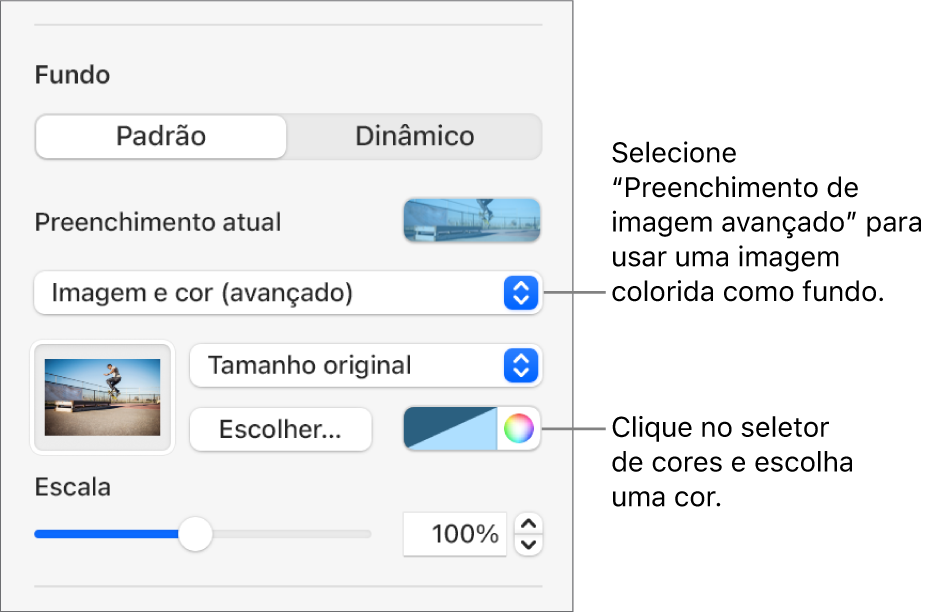Click the Escala label
Image resolution: width=926 pixels, height=614 pixels.
coord(72,487)
